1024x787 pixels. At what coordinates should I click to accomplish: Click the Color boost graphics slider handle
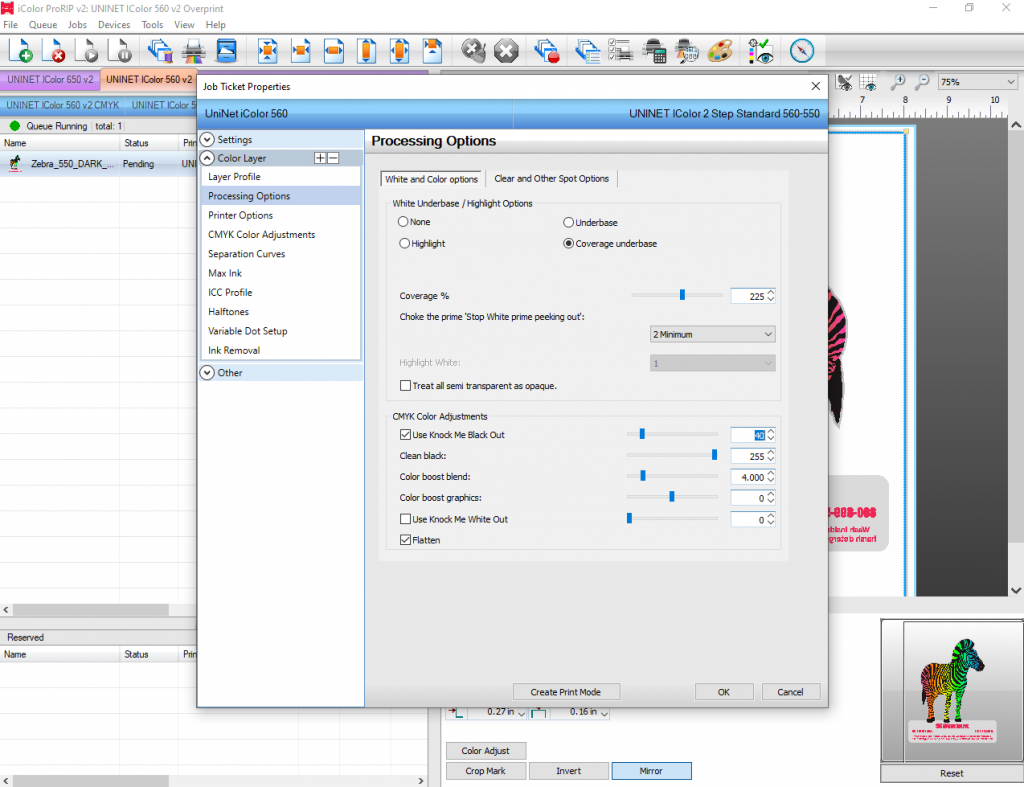click(672, 498)
